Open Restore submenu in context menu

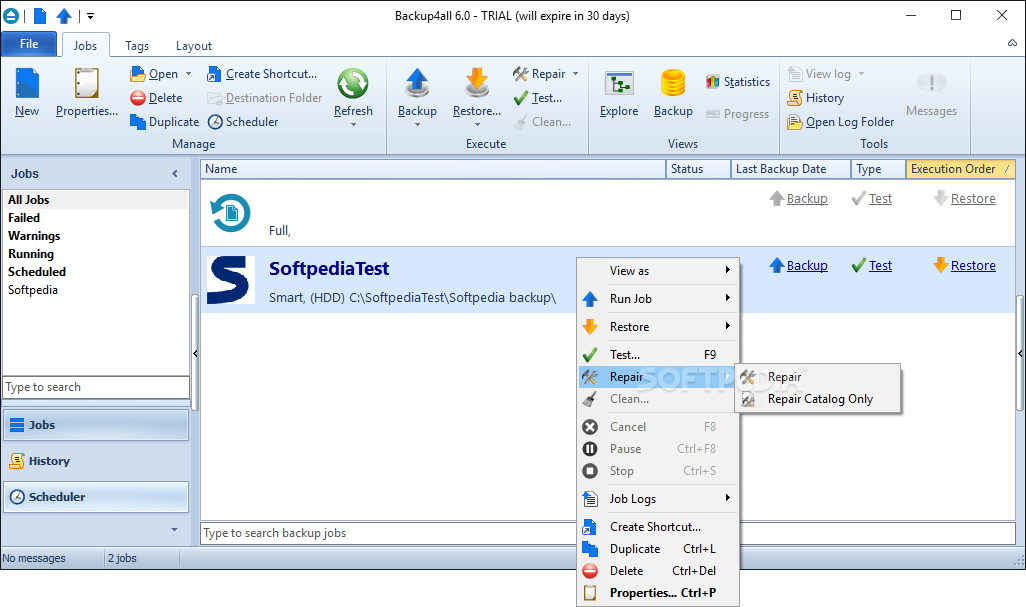pyautogui.click(x=658, y=327)
